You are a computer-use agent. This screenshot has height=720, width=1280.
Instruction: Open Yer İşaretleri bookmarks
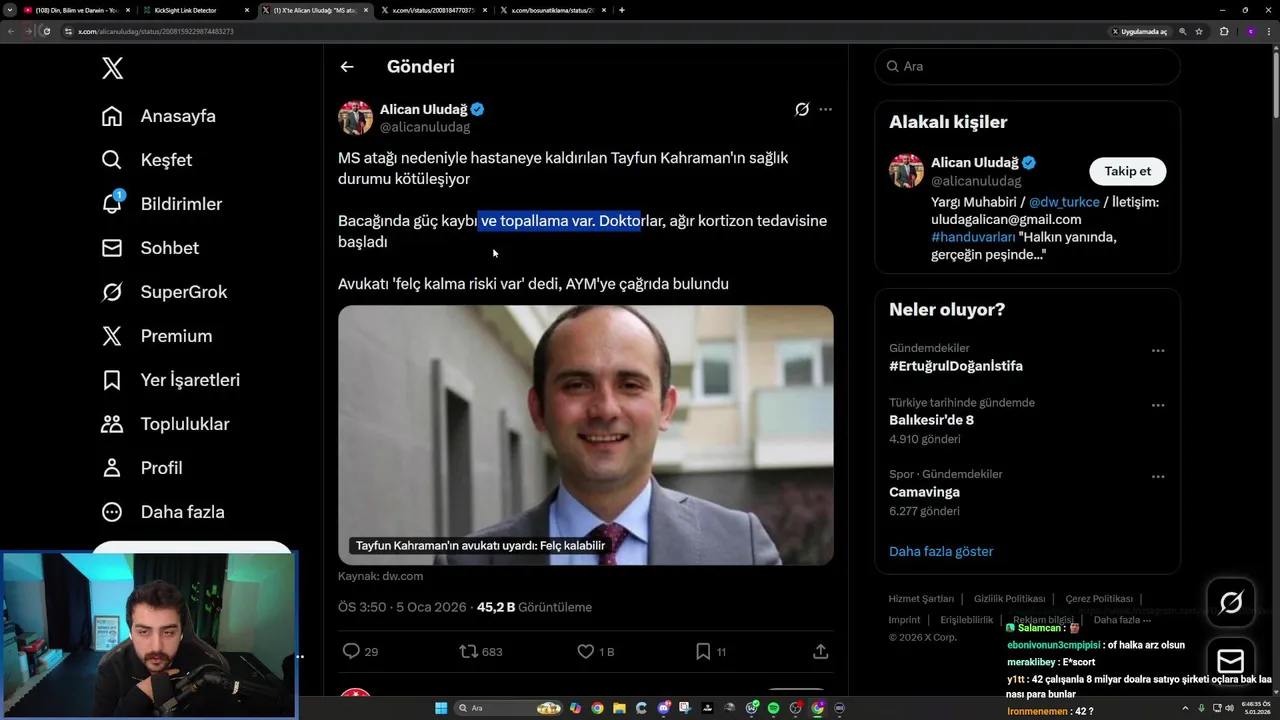pos(171,380)
